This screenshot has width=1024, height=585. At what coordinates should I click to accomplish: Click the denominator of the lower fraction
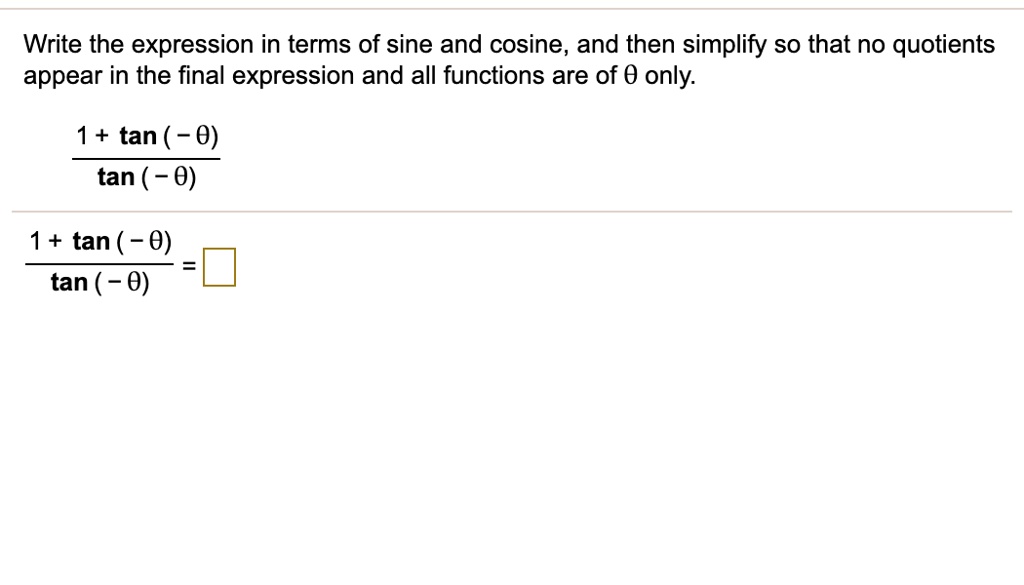[100, 283]
